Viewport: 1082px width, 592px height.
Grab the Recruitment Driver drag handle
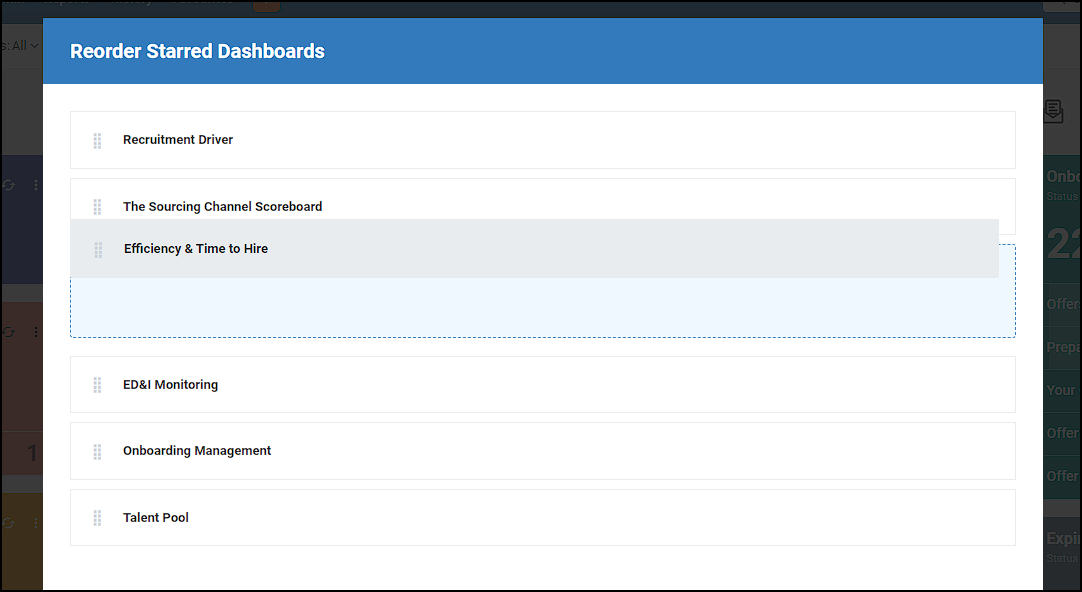coord(97,140)
